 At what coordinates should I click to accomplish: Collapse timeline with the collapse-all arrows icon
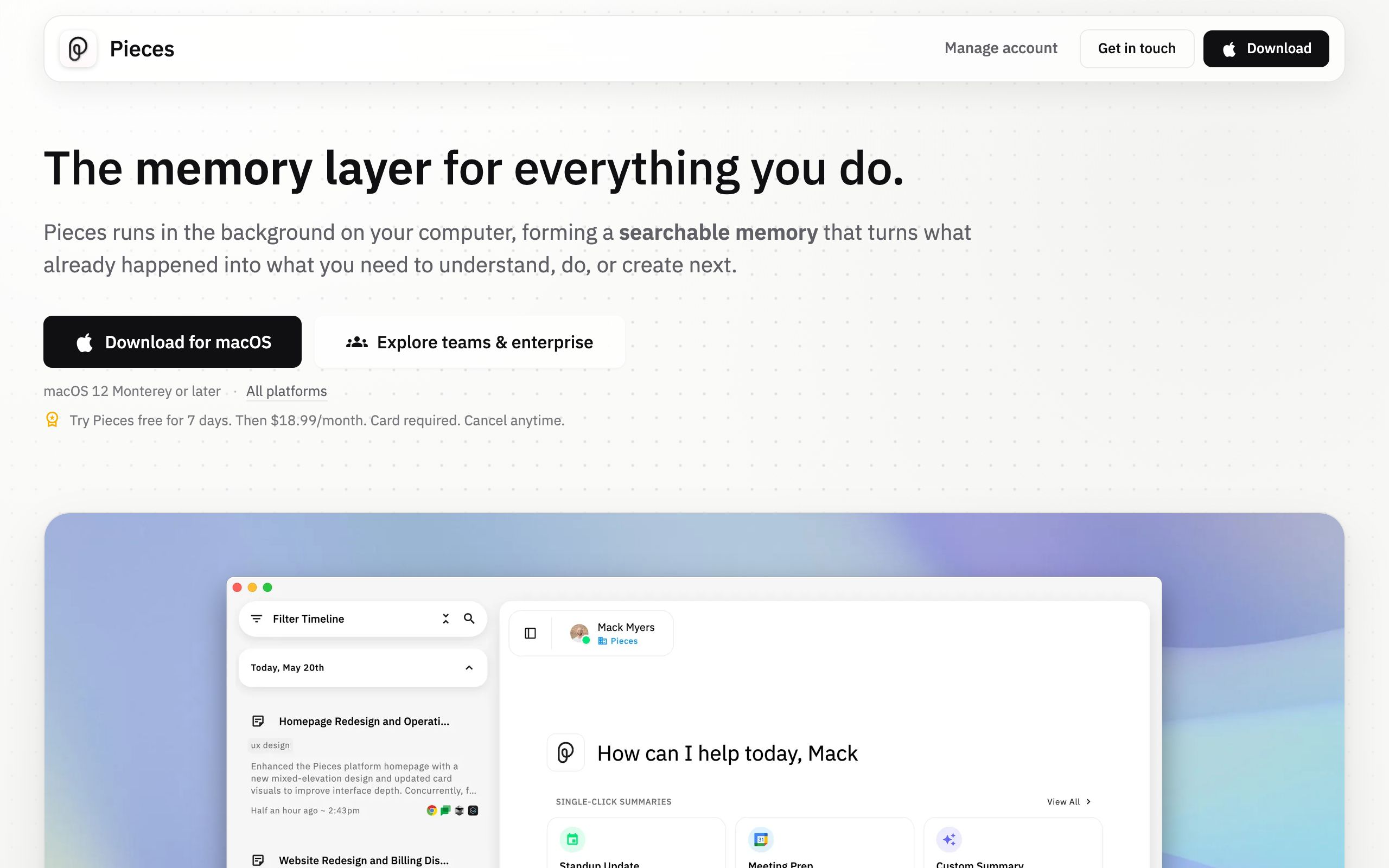coord(445,618)
